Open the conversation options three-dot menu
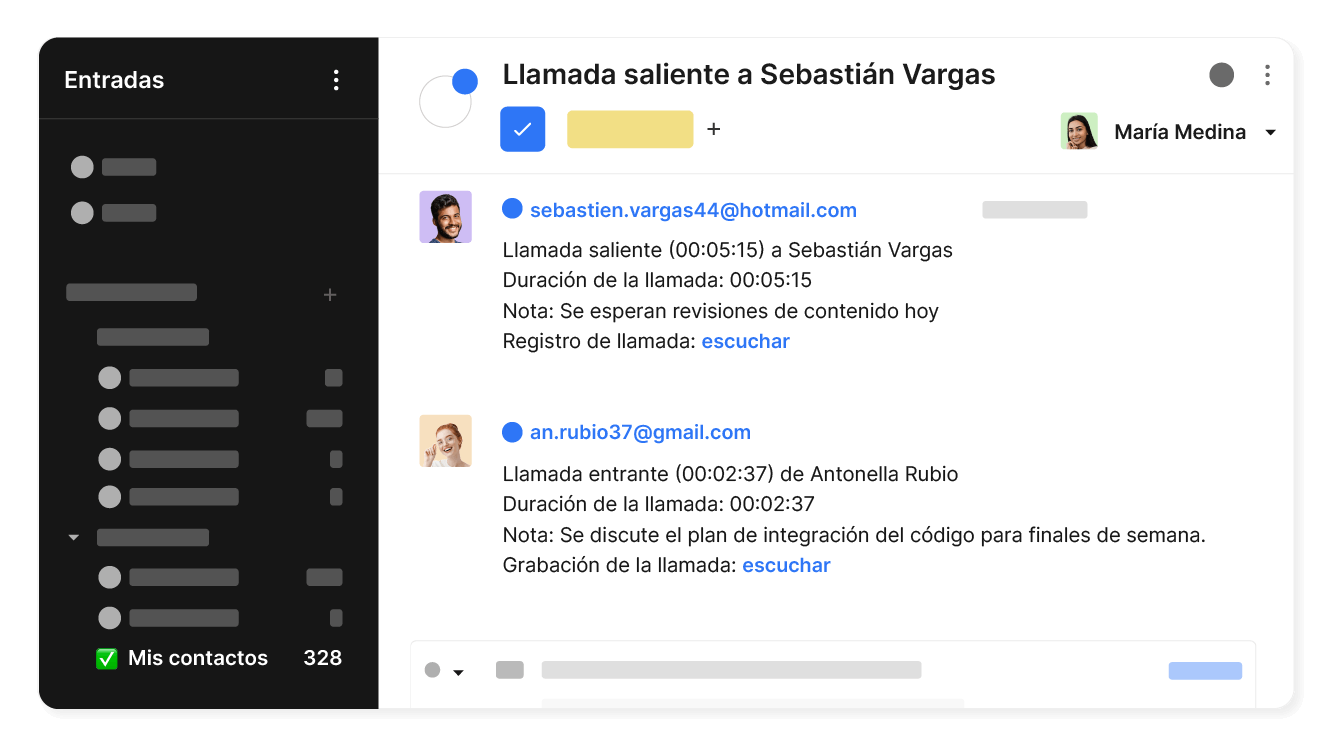 (x=1268, y=74)
